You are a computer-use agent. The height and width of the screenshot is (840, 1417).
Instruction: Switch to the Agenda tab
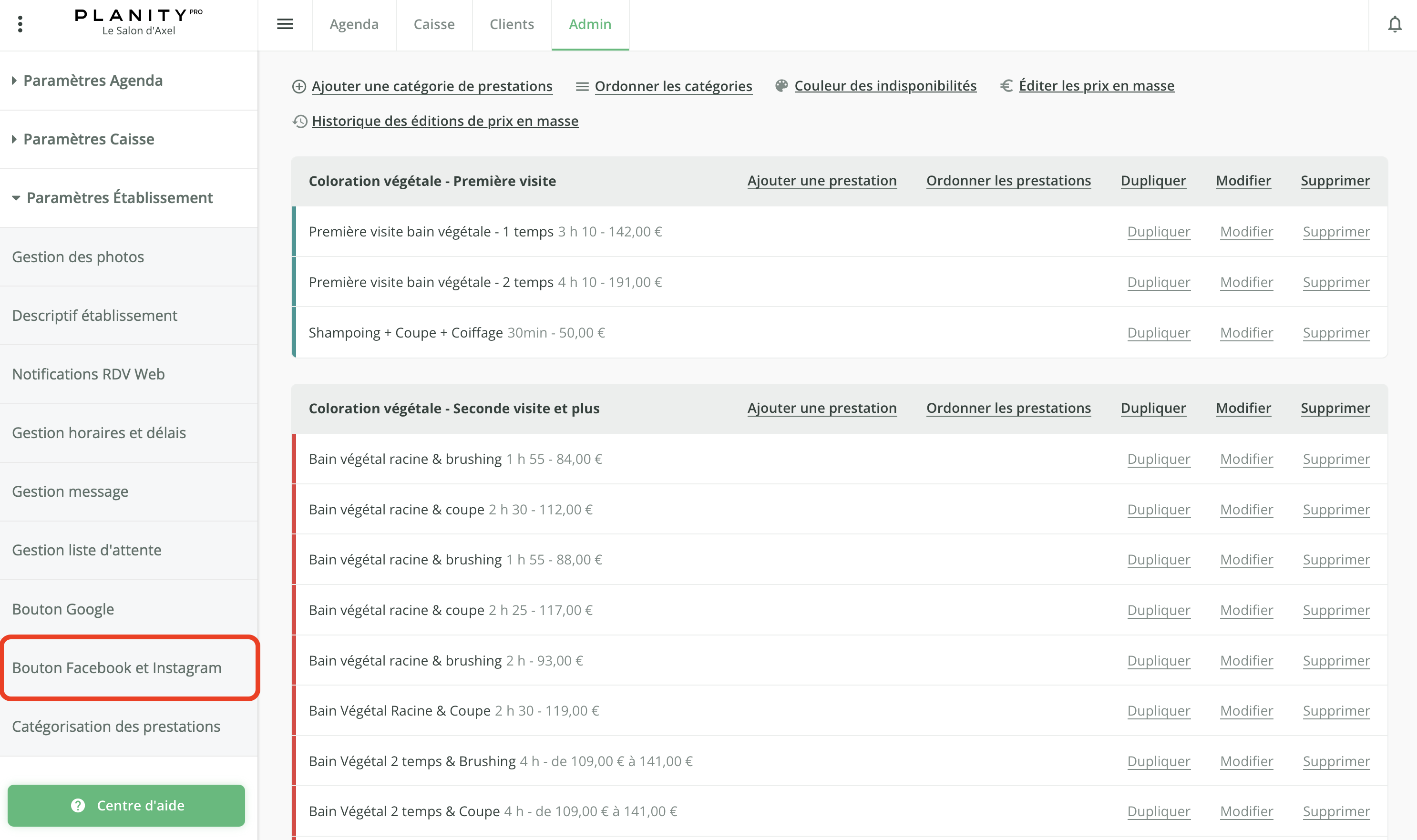coord(354,24)
